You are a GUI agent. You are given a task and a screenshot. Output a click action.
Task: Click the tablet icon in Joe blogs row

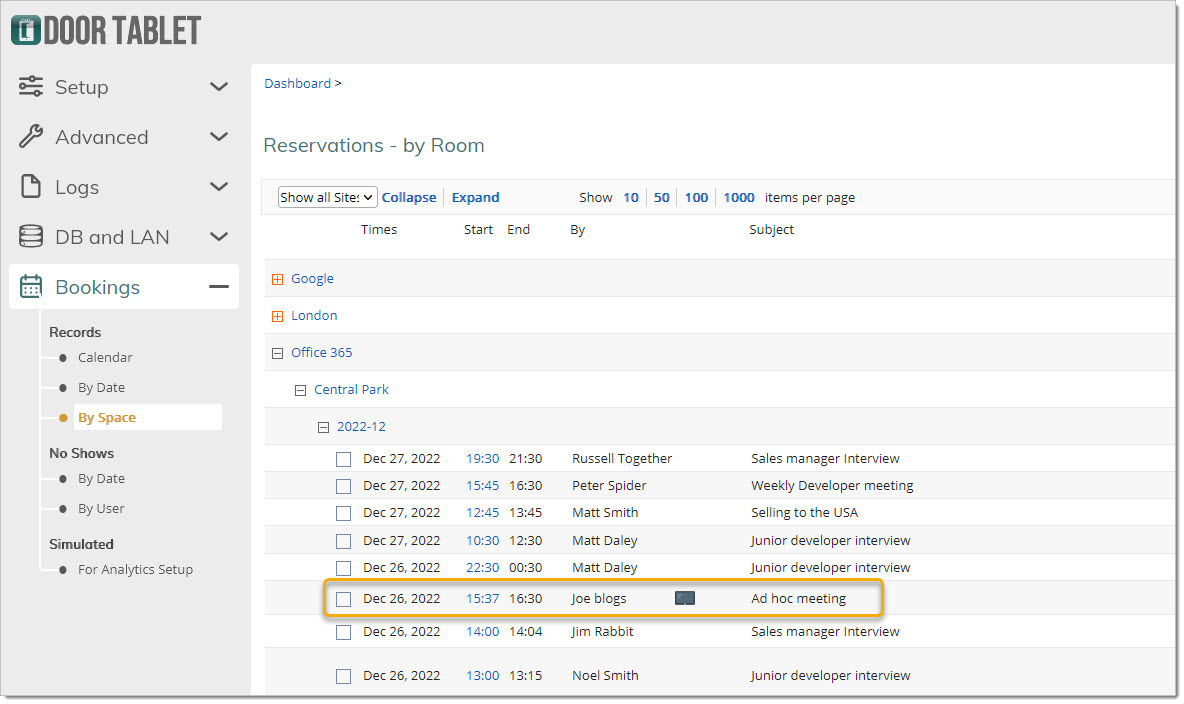[685, 598]
